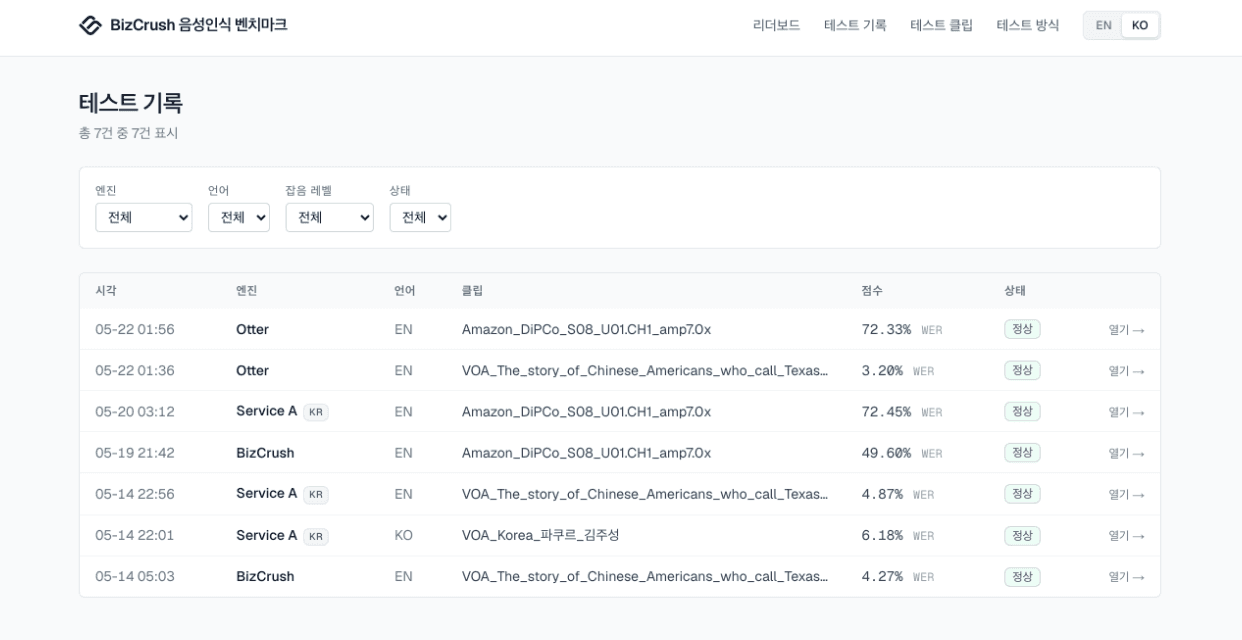Click the 6.18% WER score
The height and width of the screenshot is (640, 1242).
[x=897, y=536]
